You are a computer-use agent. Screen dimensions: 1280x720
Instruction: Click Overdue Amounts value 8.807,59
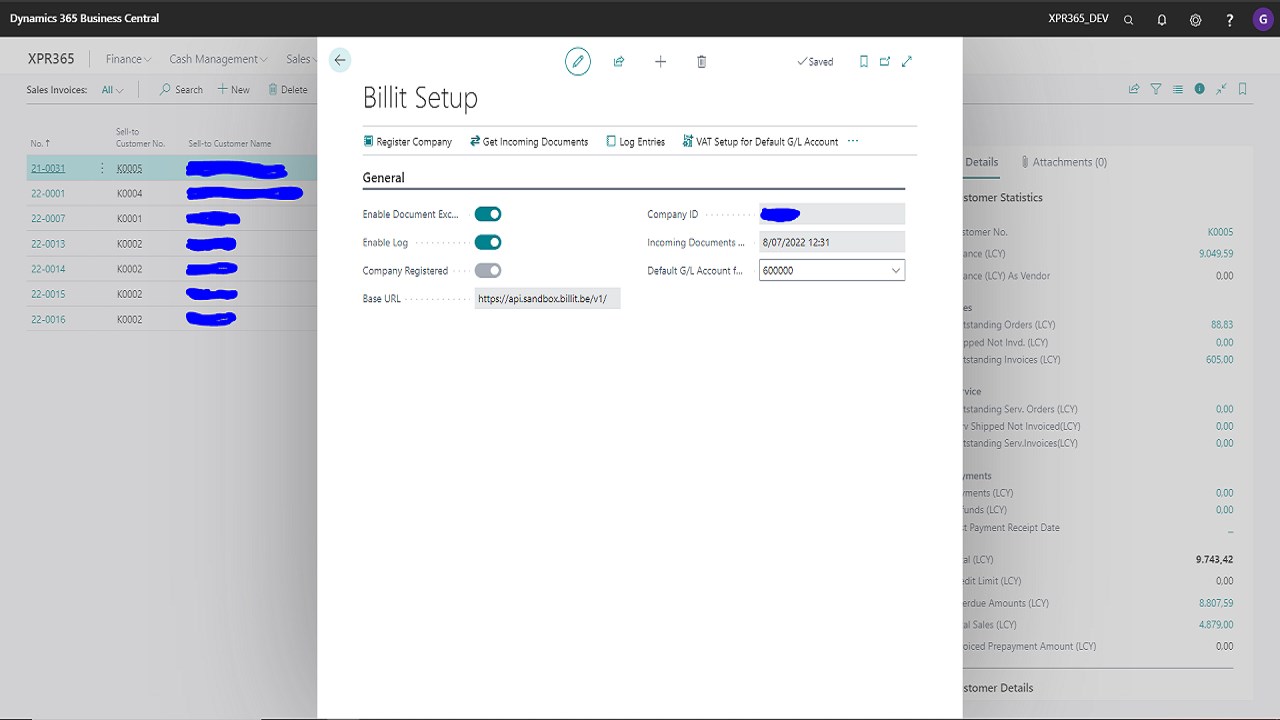click(1216, 603)
